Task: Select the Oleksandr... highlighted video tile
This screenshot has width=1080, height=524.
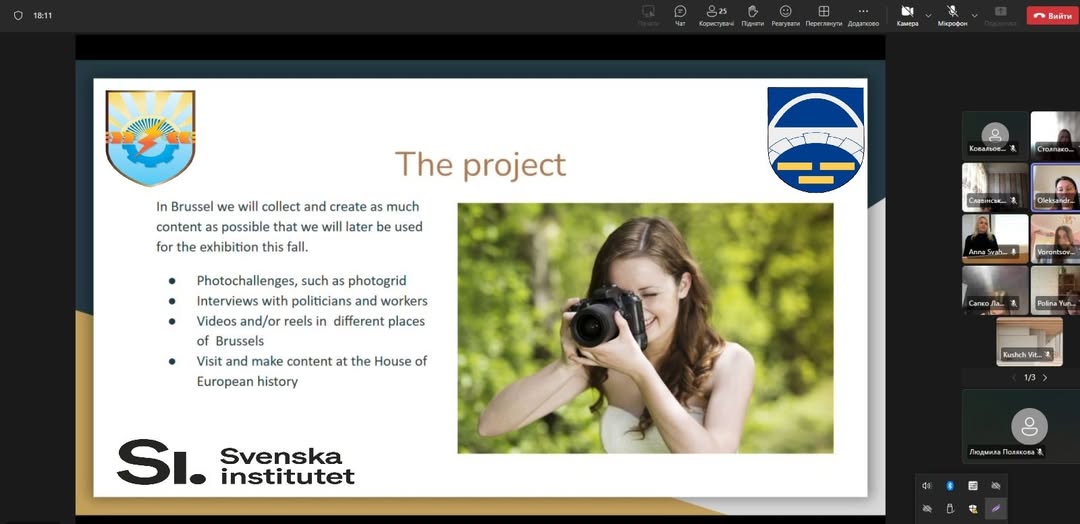Action: [x=1055, y=187]
